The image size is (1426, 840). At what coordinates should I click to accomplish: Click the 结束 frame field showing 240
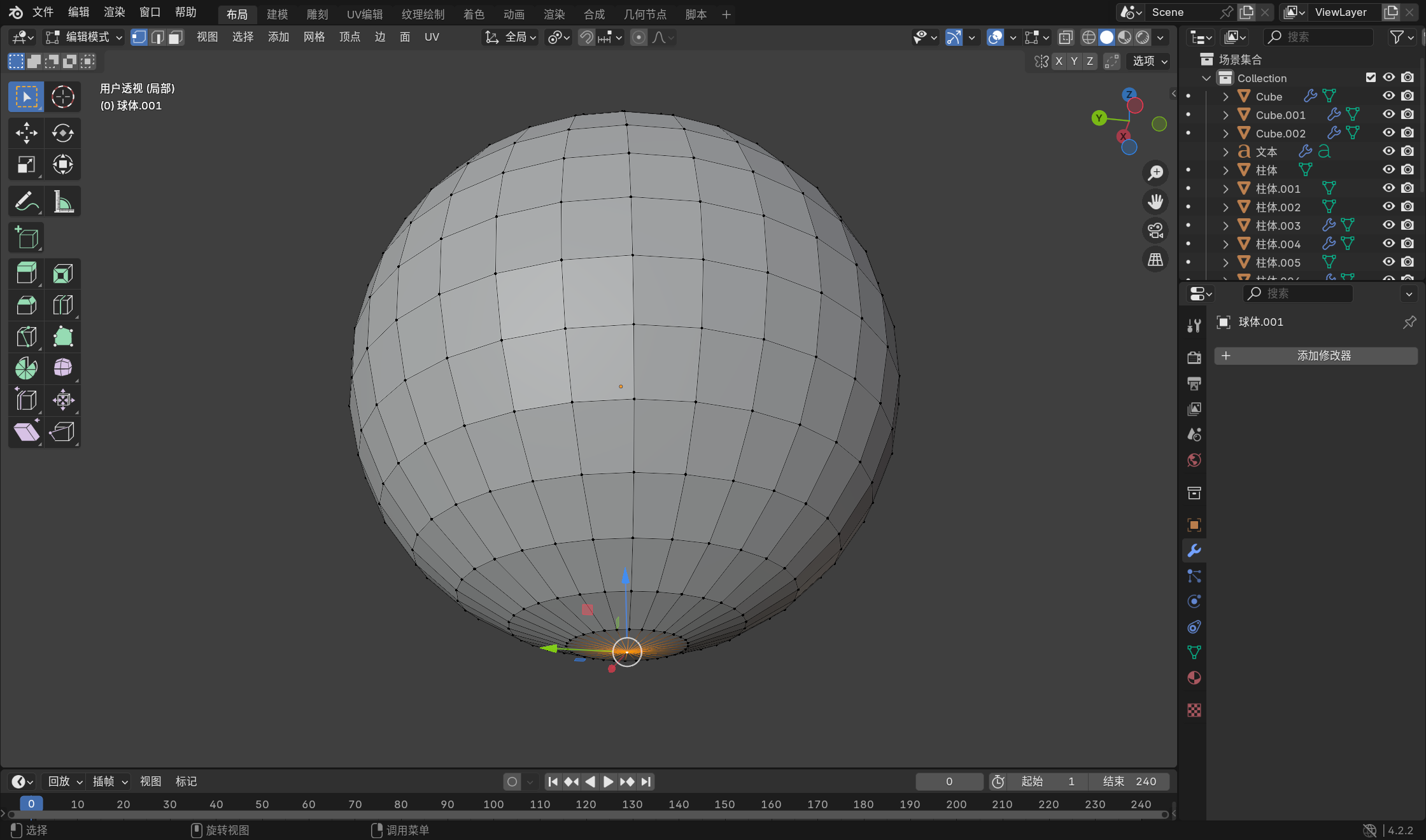tap(1129, 781)
